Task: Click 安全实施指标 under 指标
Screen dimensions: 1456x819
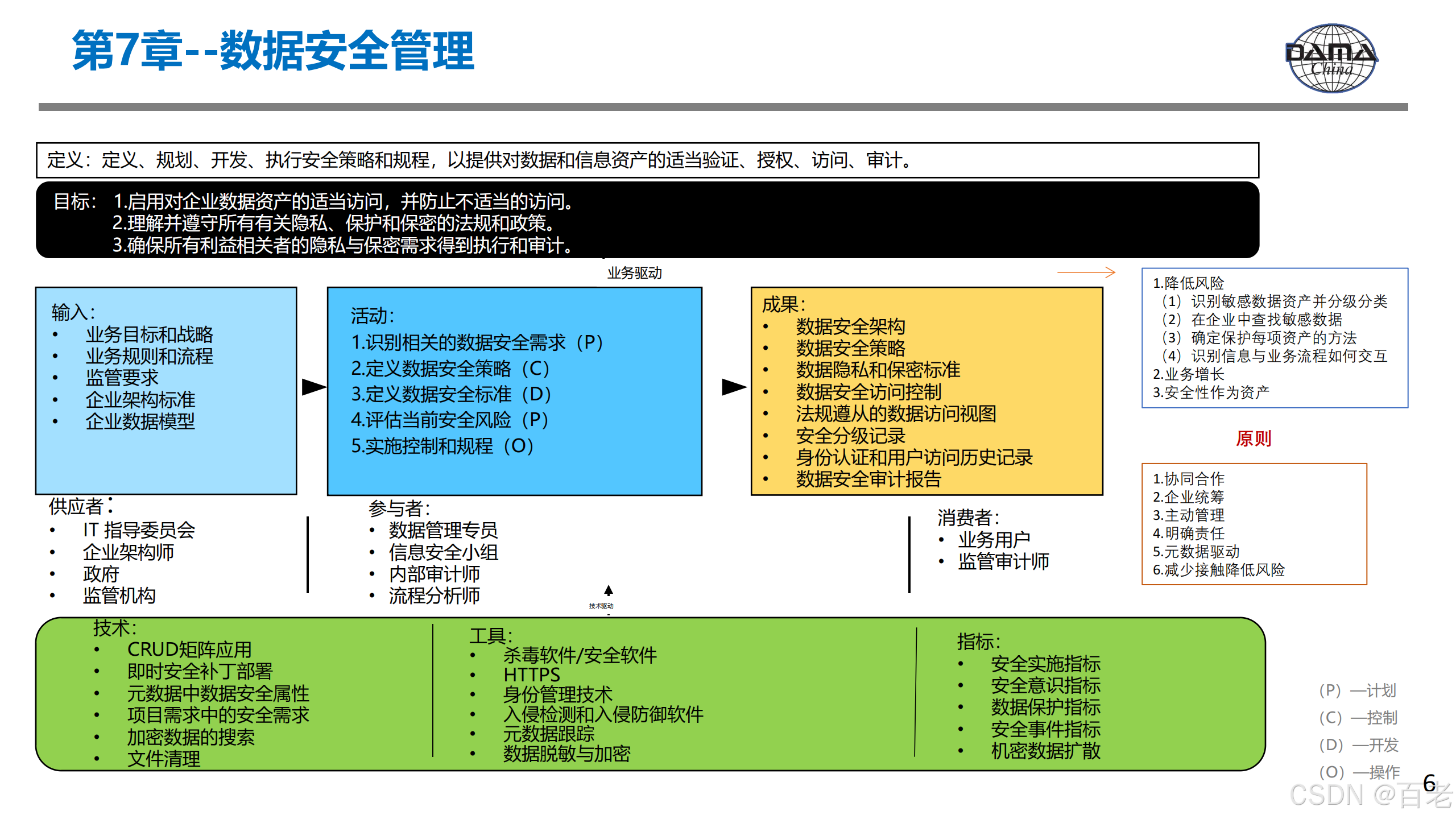Action: (x=1045, y=664)
